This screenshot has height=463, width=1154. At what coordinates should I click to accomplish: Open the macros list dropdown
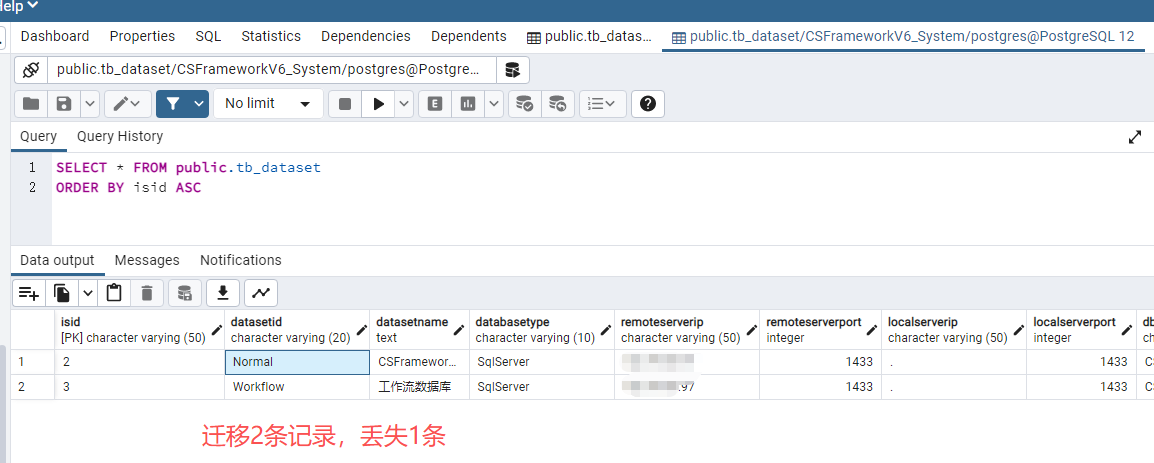click(x=603, y=104)
